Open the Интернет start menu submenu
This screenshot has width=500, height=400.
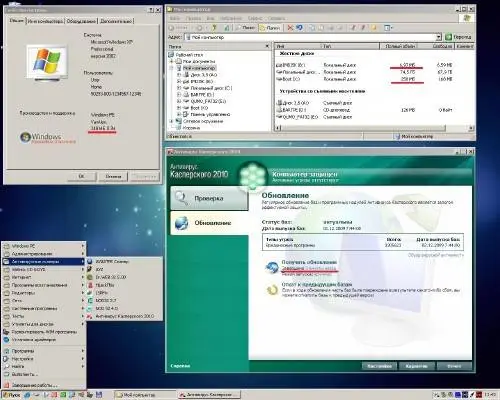point(43,277)
